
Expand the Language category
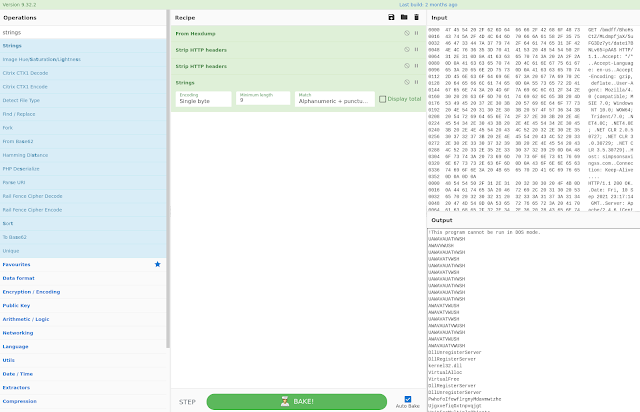click(x=83, y=347)
